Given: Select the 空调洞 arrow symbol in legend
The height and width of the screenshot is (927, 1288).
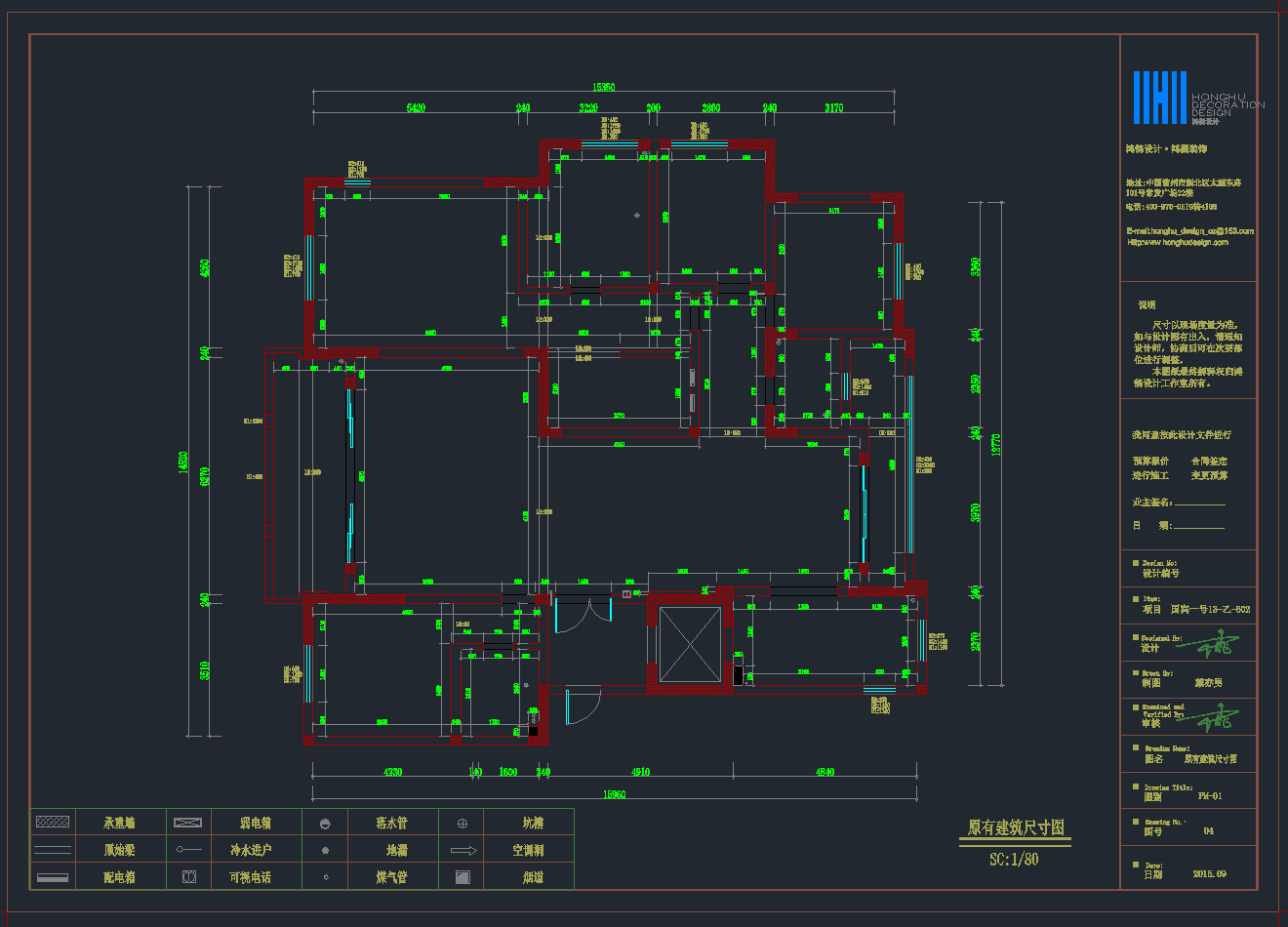Looking at the screenshot, I should click(x=463, y=851).
